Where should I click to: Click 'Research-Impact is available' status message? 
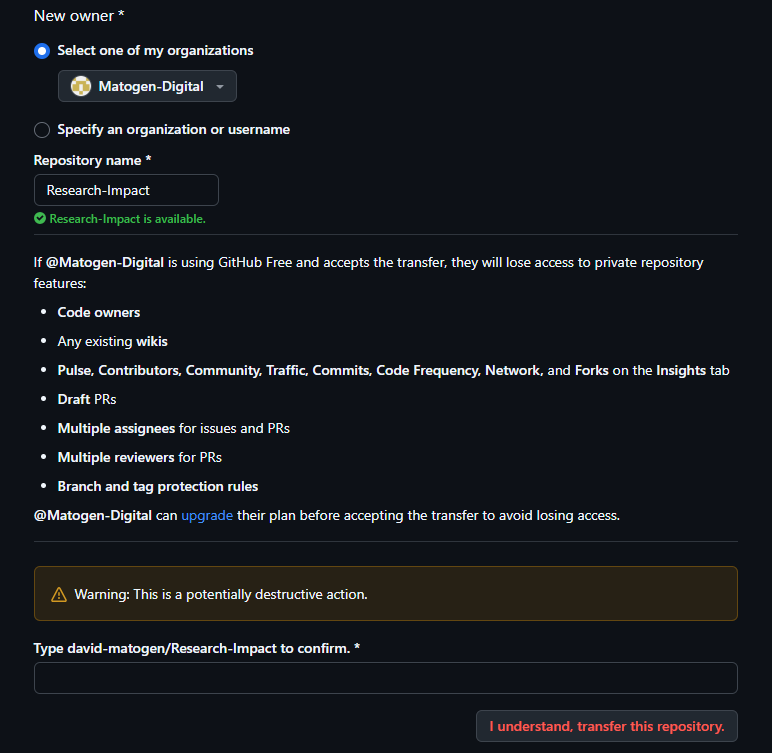coord(127,218)
